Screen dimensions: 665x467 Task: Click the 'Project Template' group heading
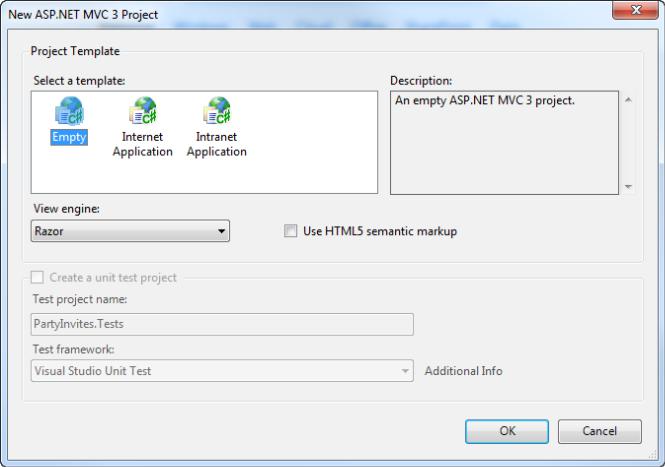[x=75, y=51]
